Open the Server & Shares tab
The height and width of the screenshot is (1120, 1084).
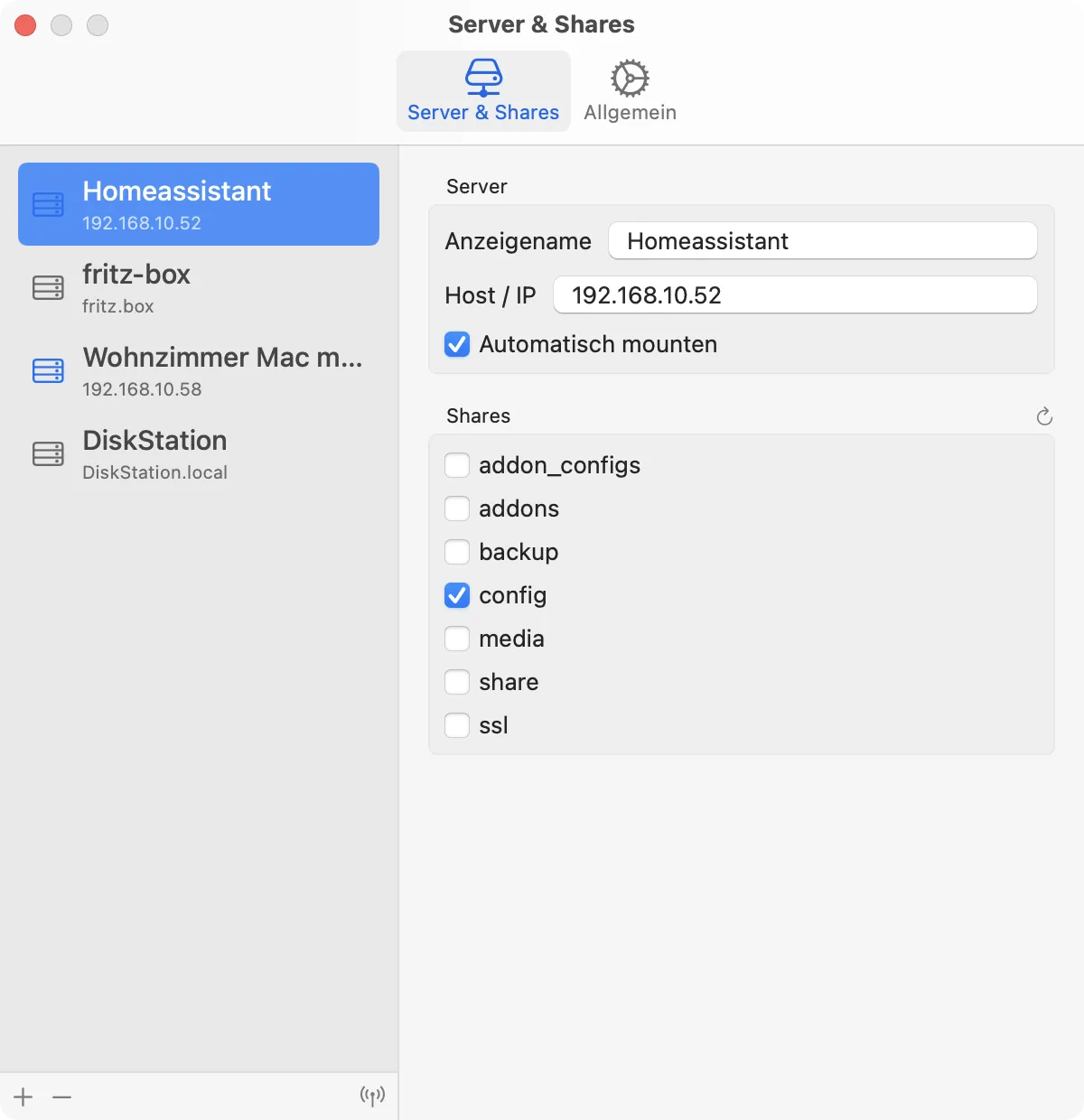[x=483, y=91]
